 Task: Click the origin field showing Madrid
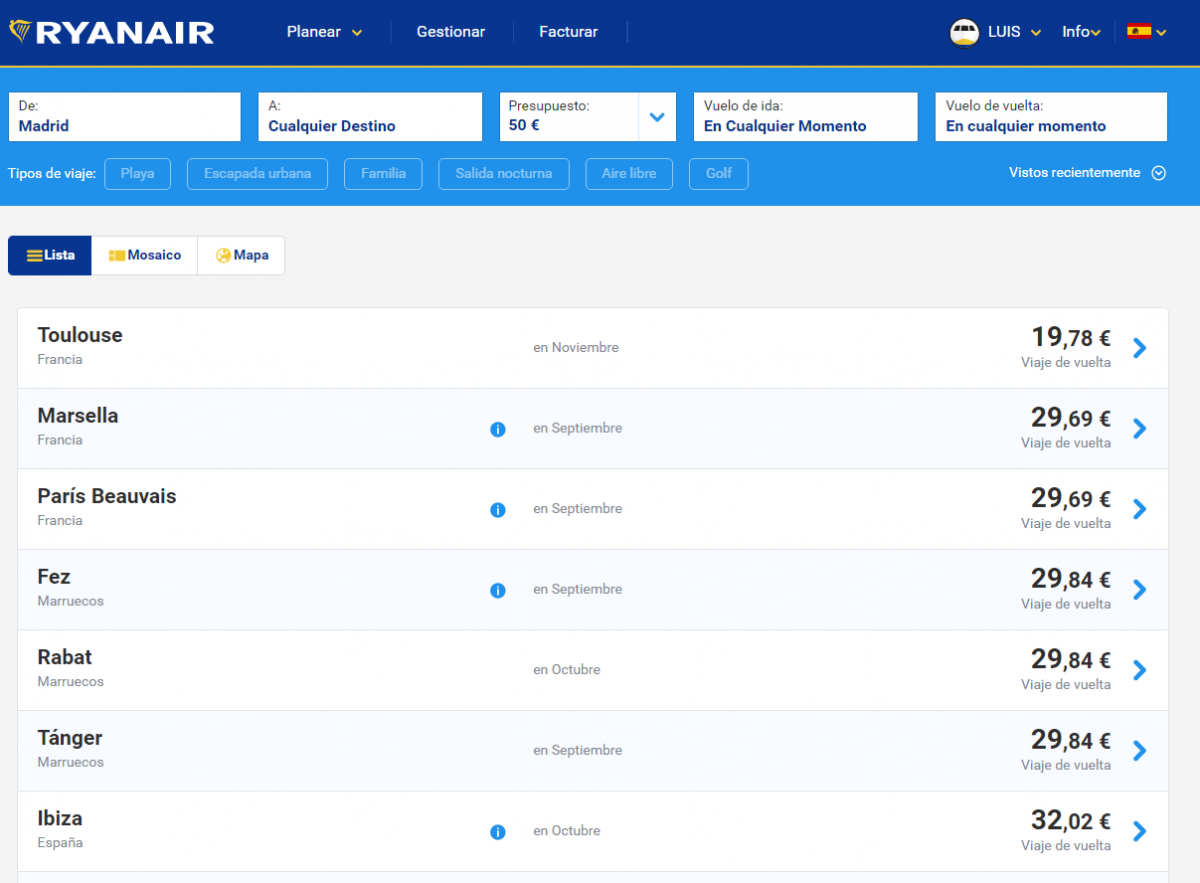pos(125,117)
